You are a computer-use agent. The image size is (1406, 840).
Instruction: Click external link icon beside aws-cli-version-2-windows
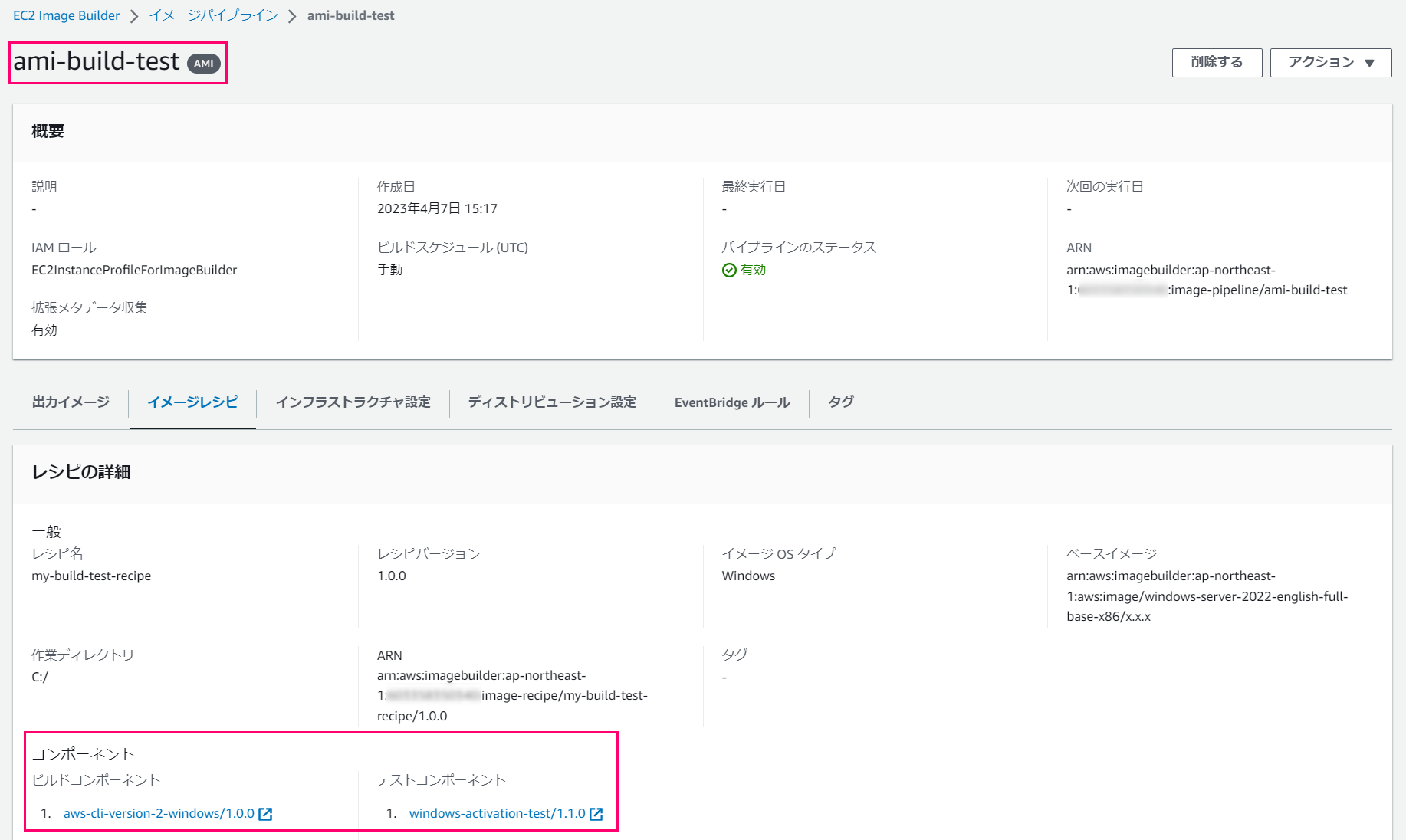(x=265, y=814)
